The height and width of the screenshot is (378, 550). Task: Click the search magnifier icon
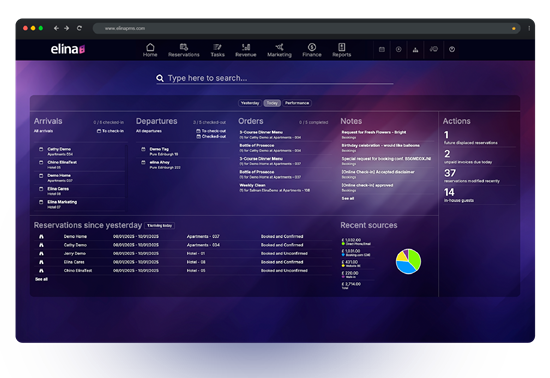(x=160, y=78)
